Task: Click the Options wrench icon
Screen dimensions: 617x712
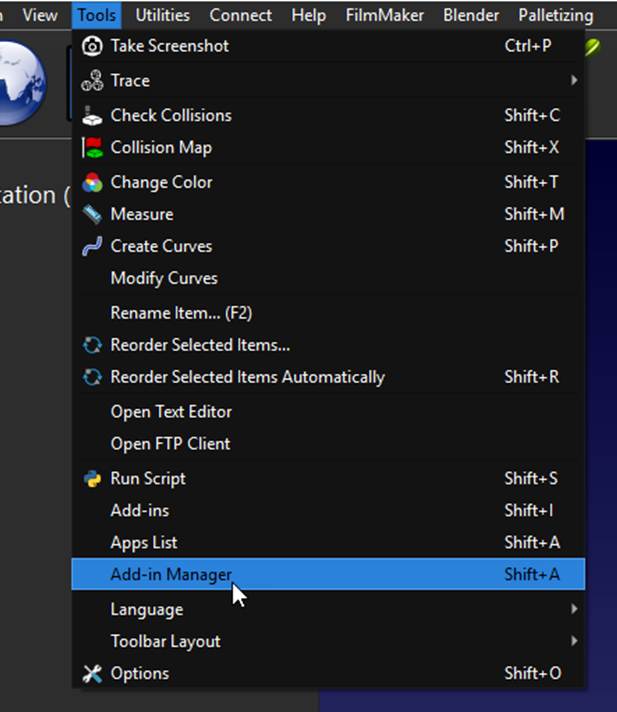Action: pyautogui.click(x=92, y=674)
